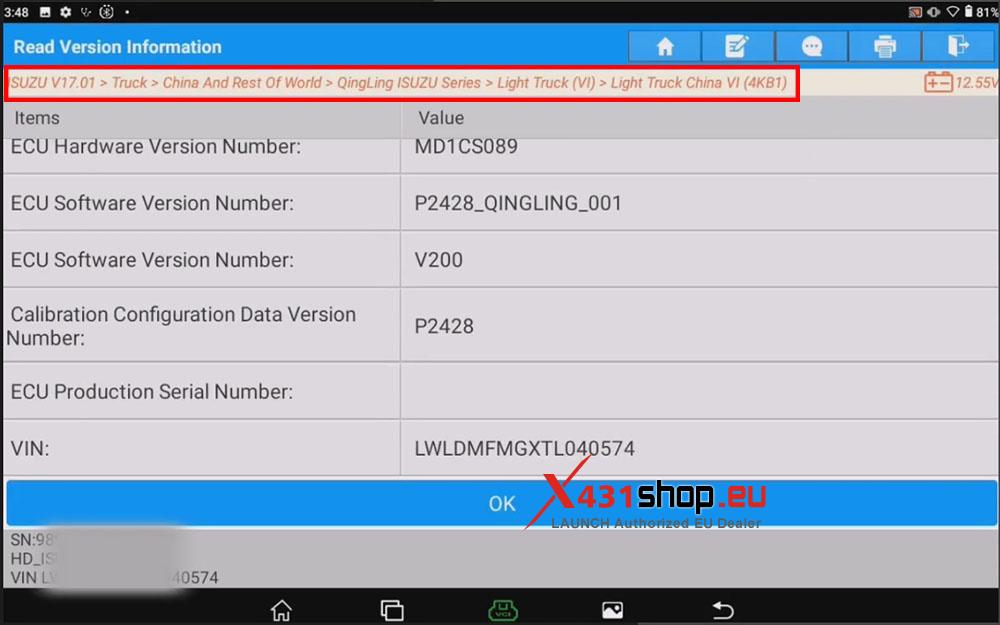The image size is (1000, 625).
Task: Tap the battery voltage 12.55V indicator
Action: 962,82
